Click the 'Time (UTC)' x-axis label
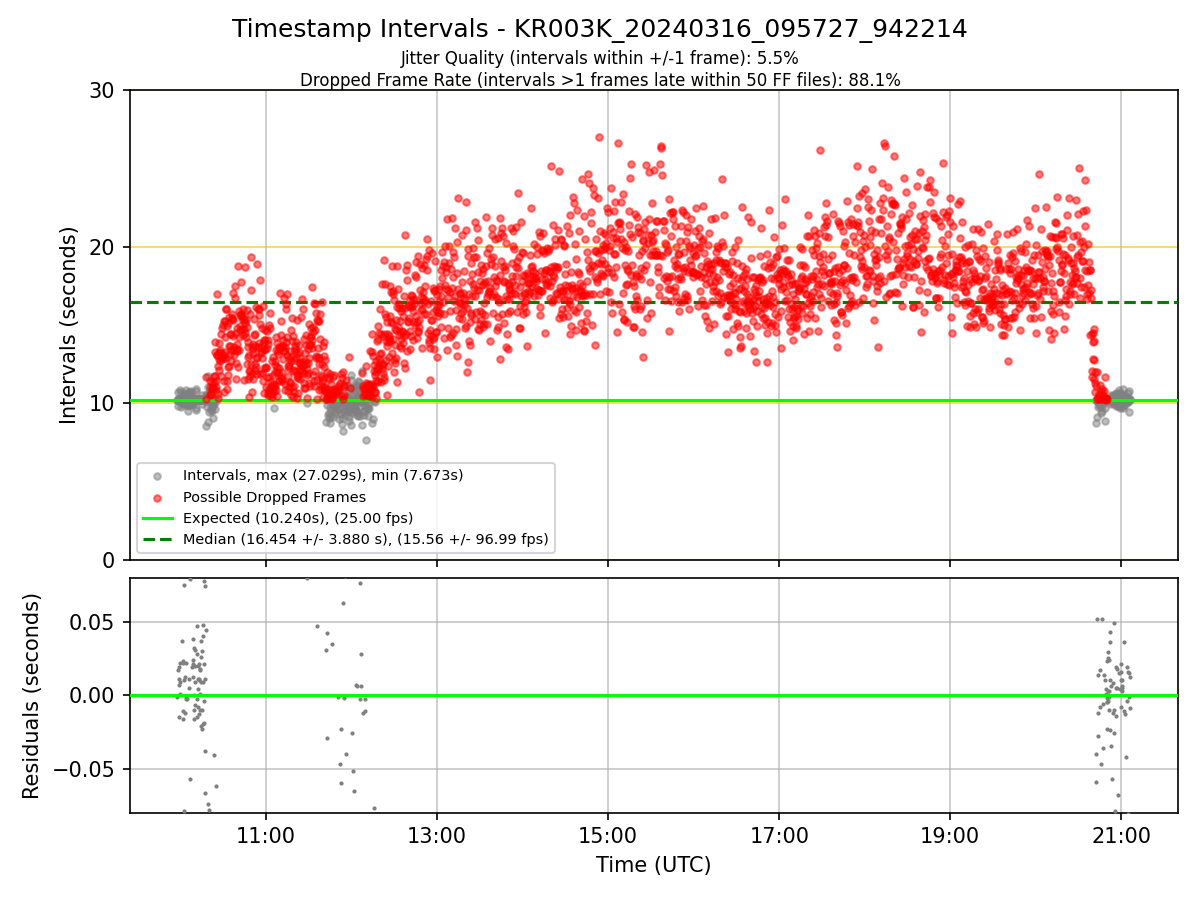 653,865
